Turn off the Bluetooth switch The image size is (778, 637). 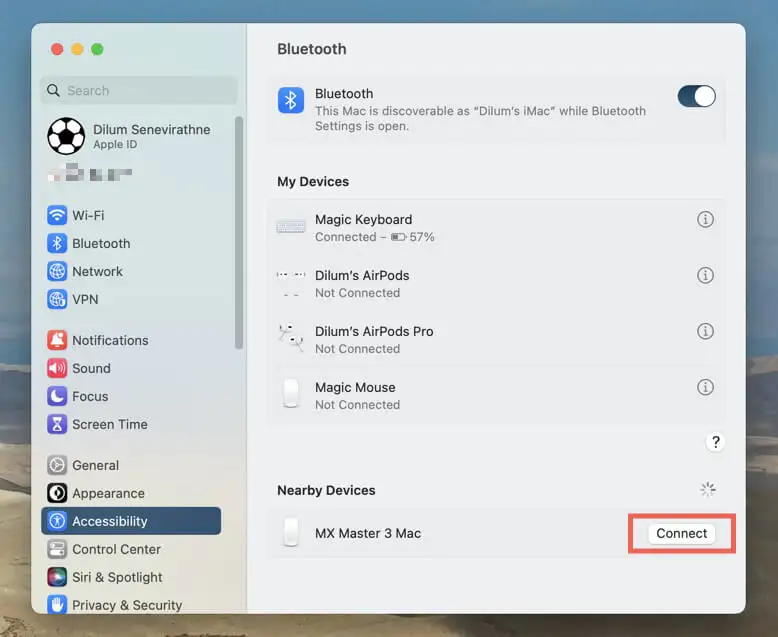coord(696,96)
